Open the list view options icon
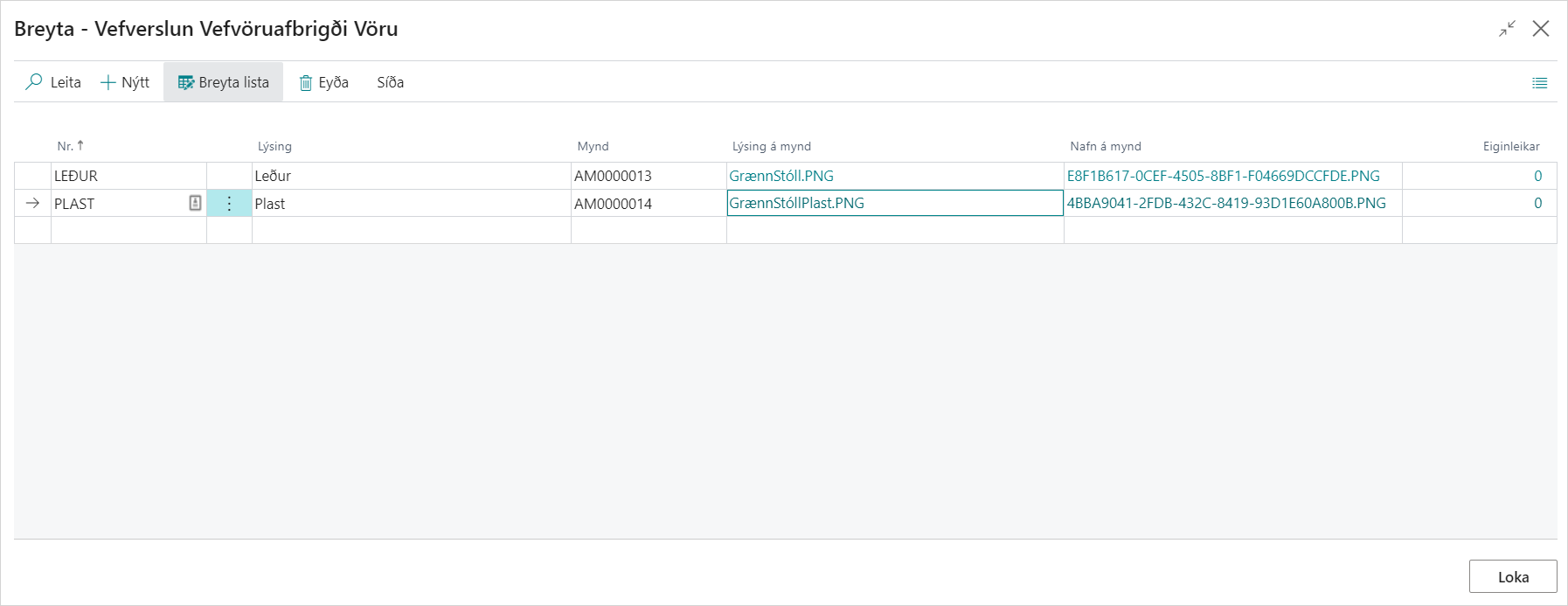 coord(1539,83)
